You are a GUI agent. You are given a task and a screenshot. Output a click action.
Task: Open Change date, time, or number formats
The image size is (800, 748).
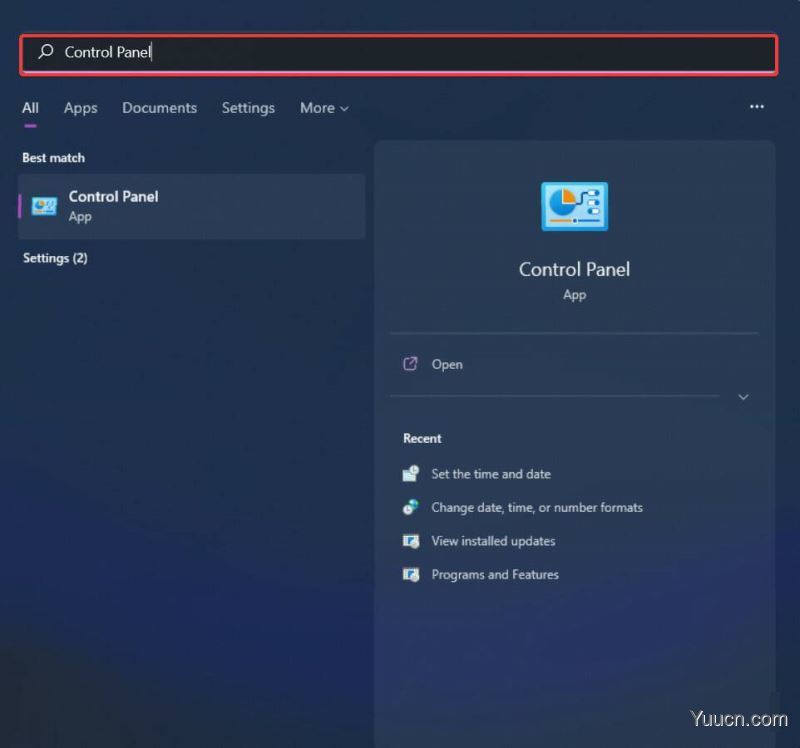[x=537, y=508]
